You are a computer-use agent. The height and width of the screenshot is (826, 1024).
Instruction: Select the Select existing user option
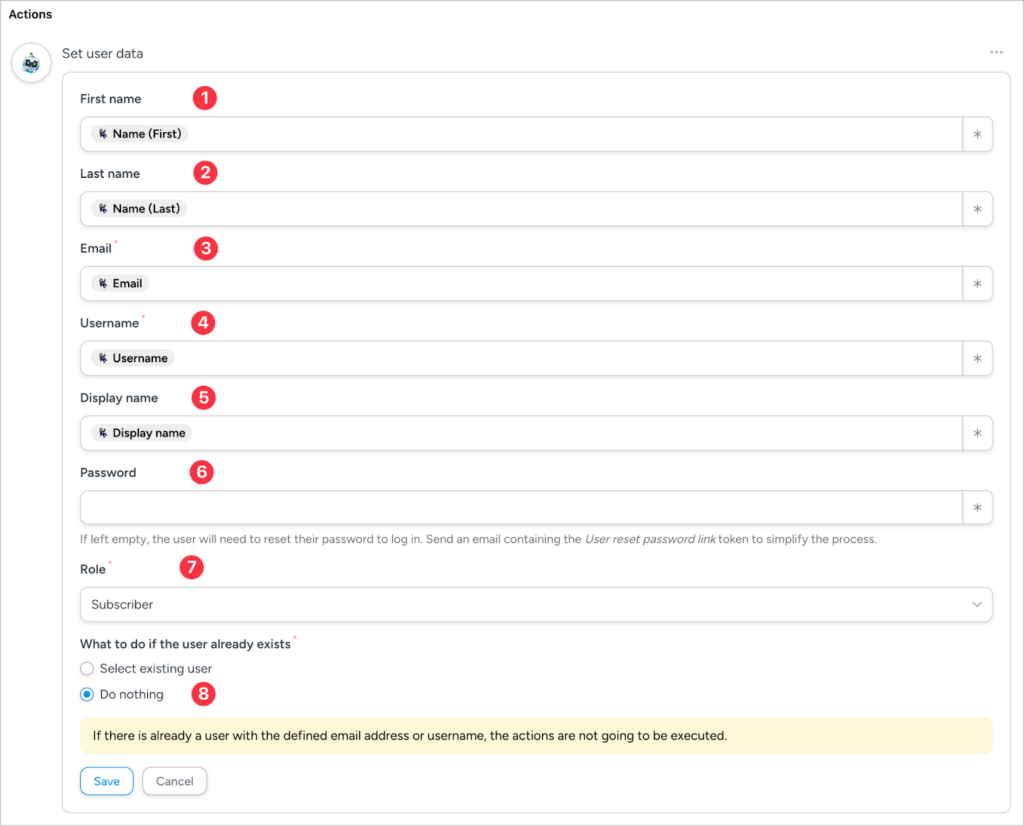[x=87, y=668]
